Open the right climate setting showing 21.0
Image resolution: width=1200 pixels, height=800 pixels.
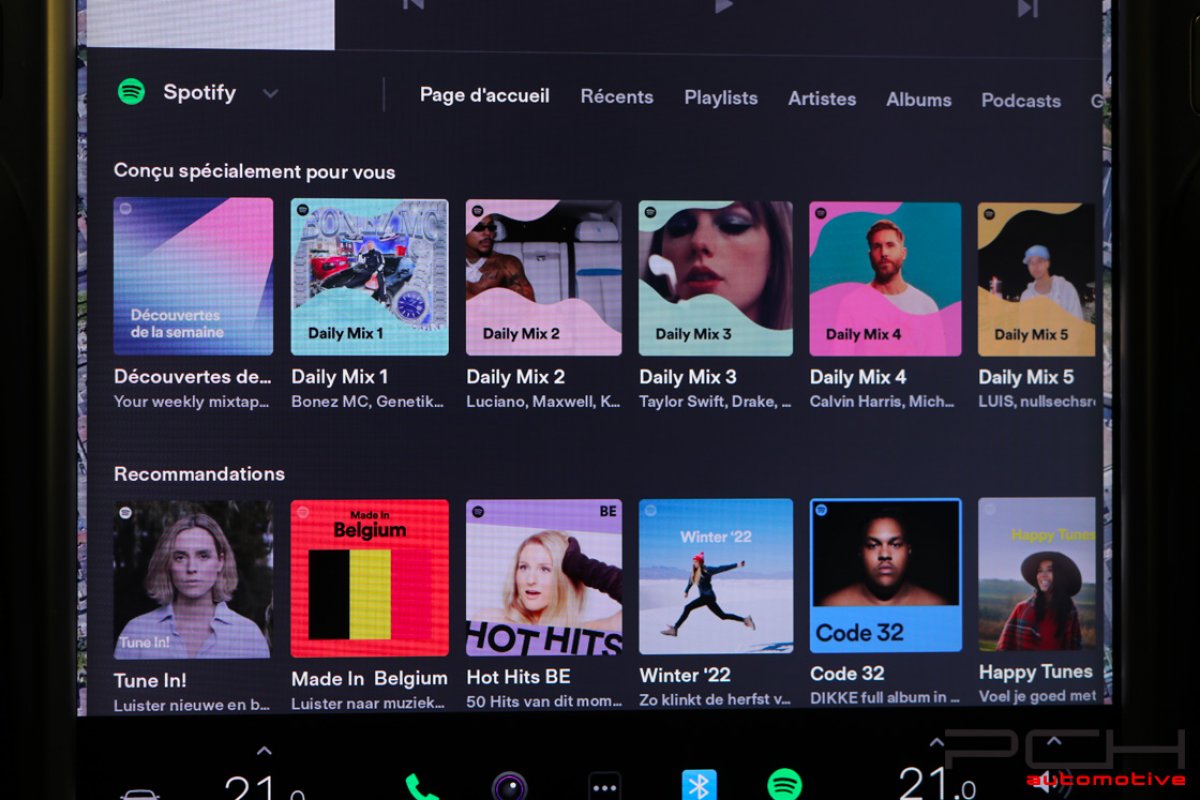coord(937,782)
